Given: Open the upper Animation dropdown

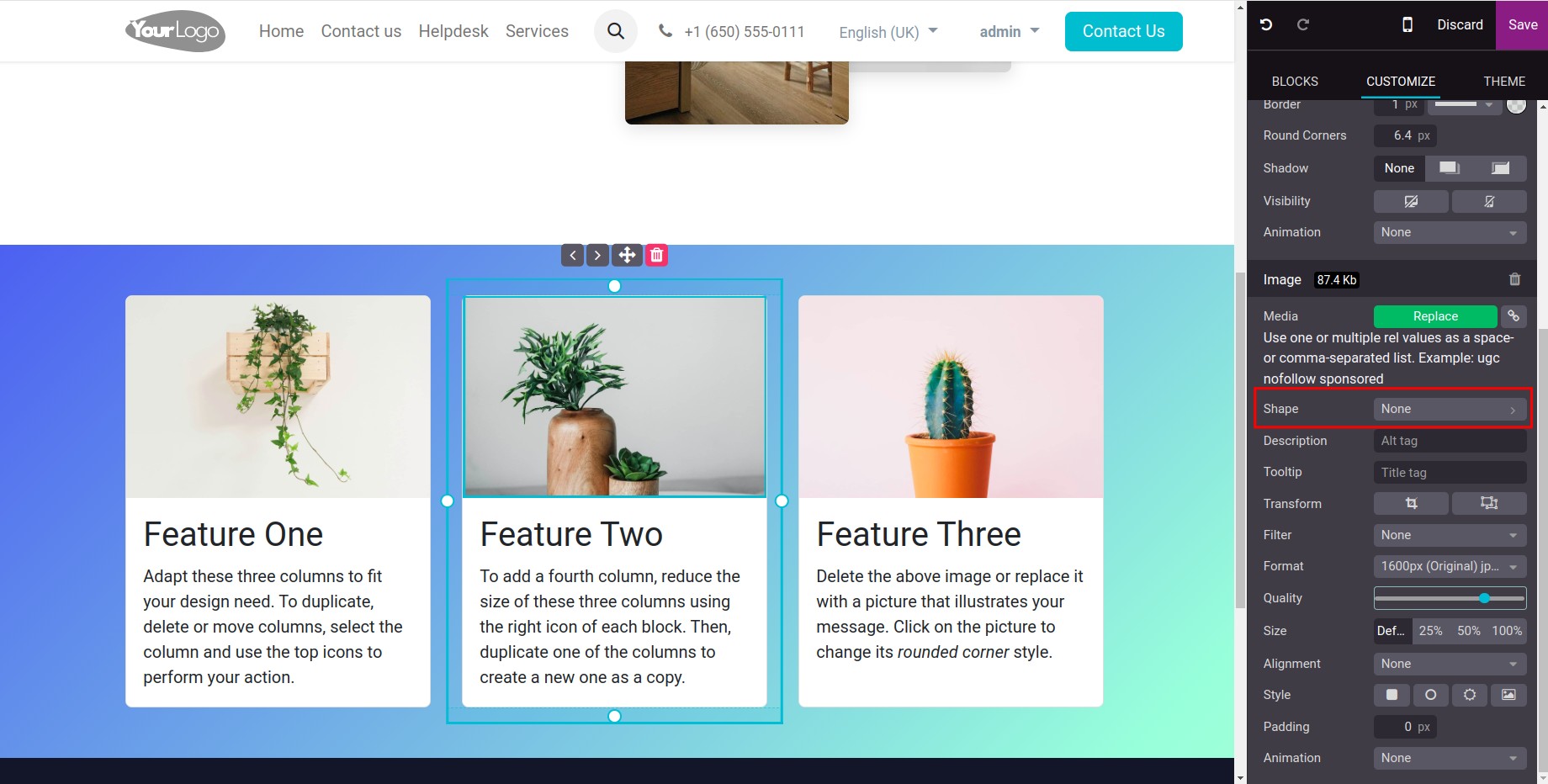Looking at the screenshot, I should coord(1450,232).
